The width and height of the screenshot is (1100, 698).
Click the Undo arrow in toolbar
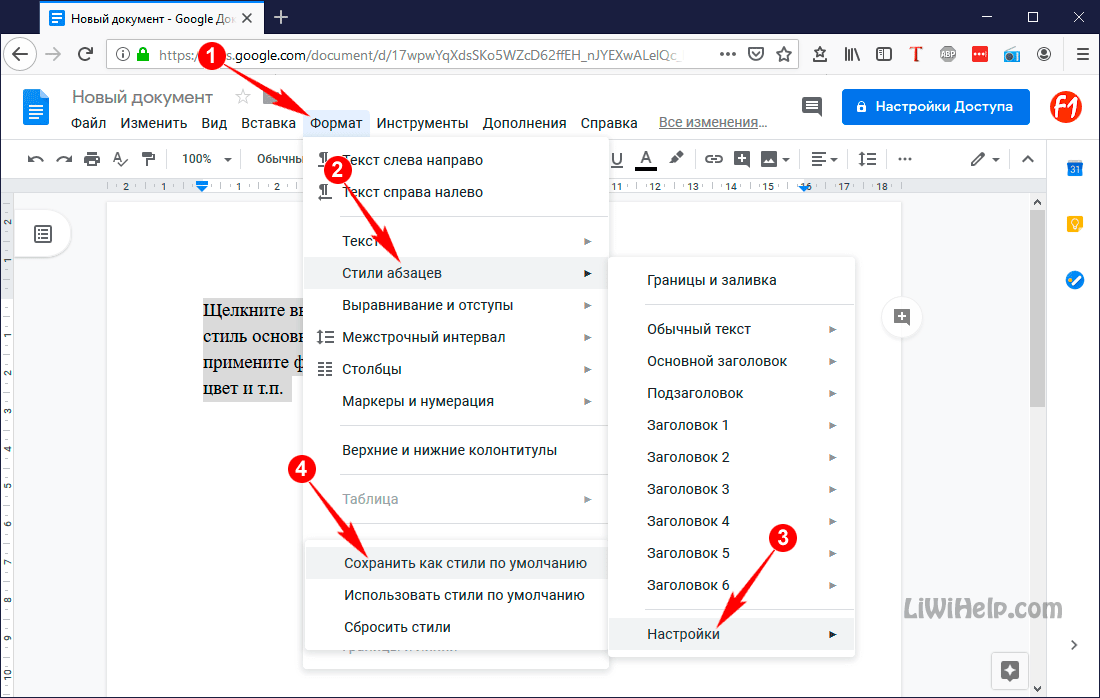pos(35,159)
